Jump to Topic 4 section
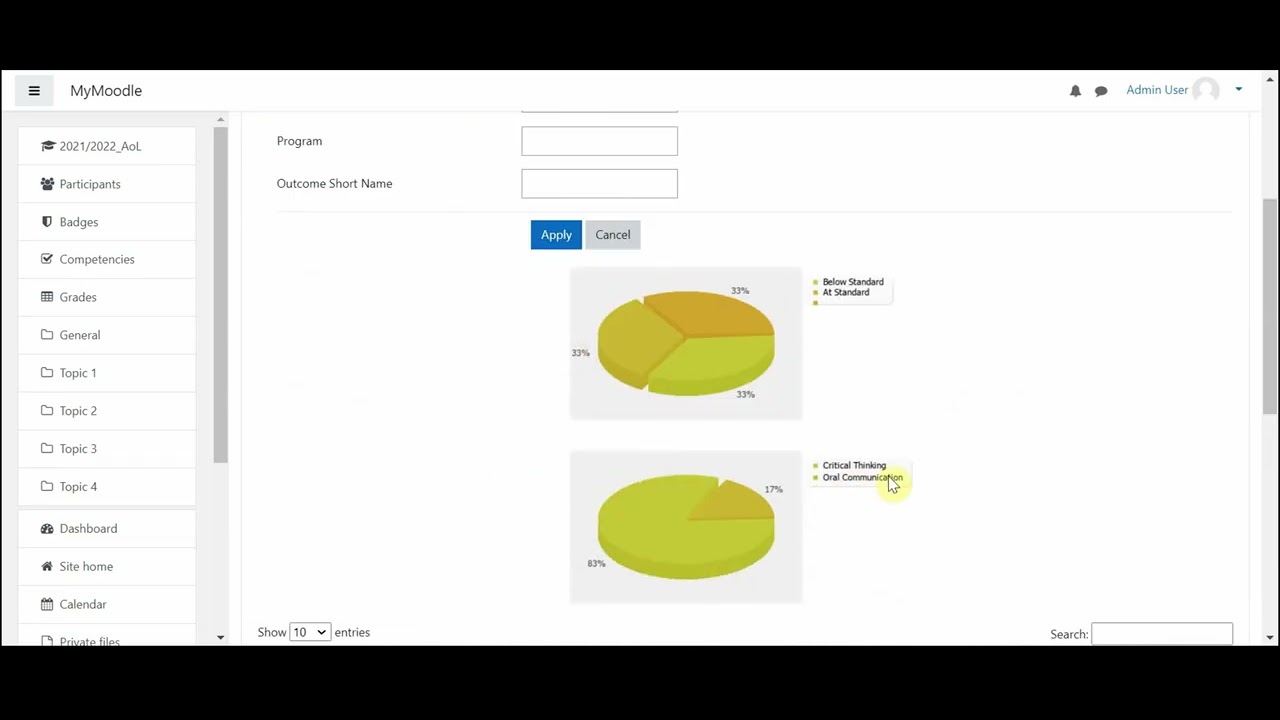 click(x=78, y=487)
